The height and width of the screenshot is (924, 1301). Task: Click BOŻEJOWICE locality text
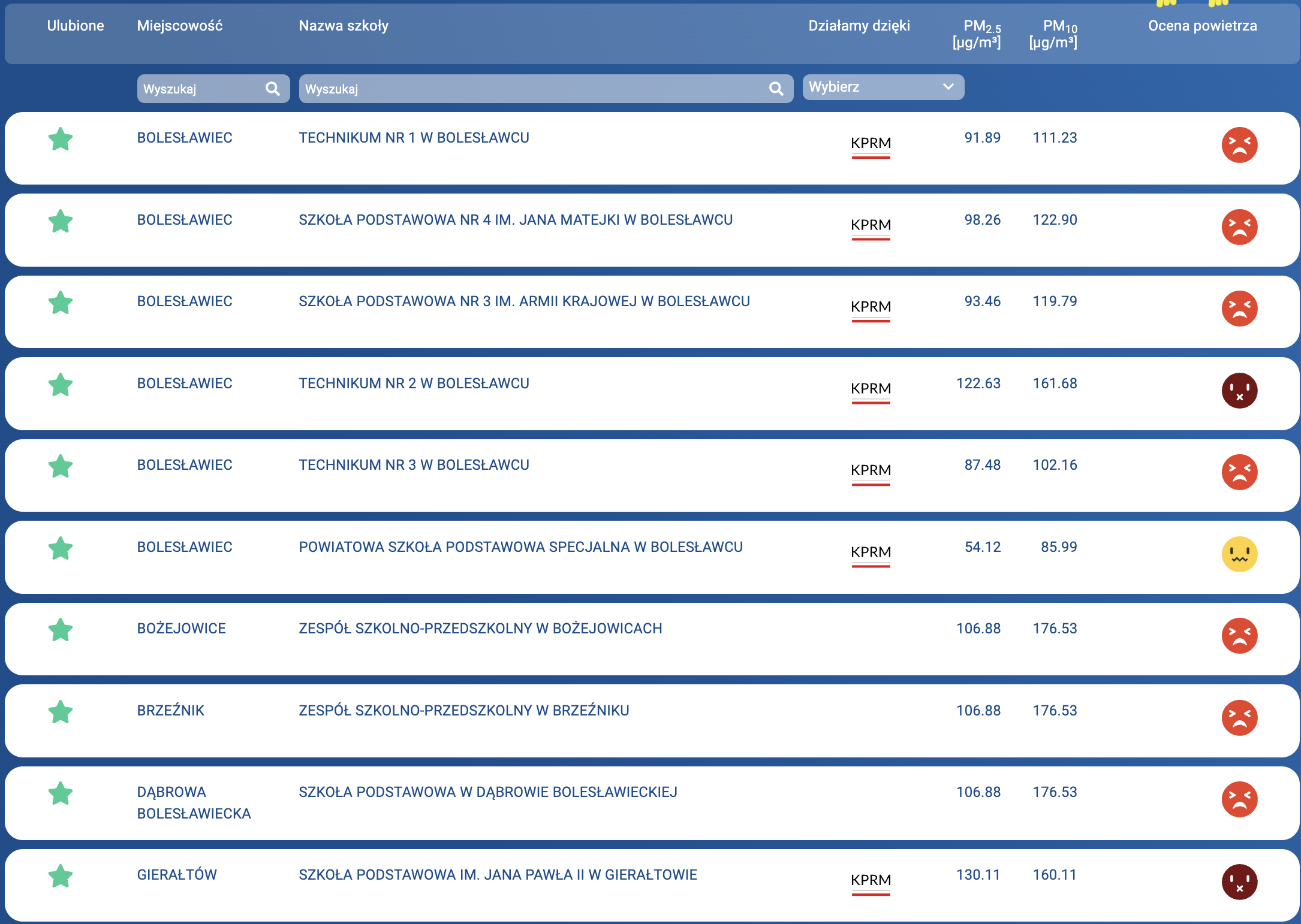point(182,629)
